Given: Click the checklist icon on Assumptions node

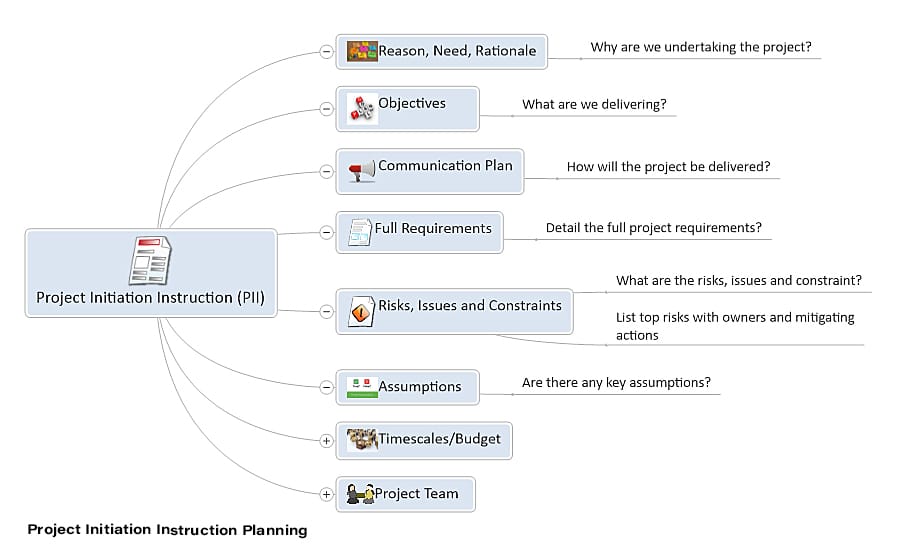Looking at the screenshot, I should coord(362,387).
